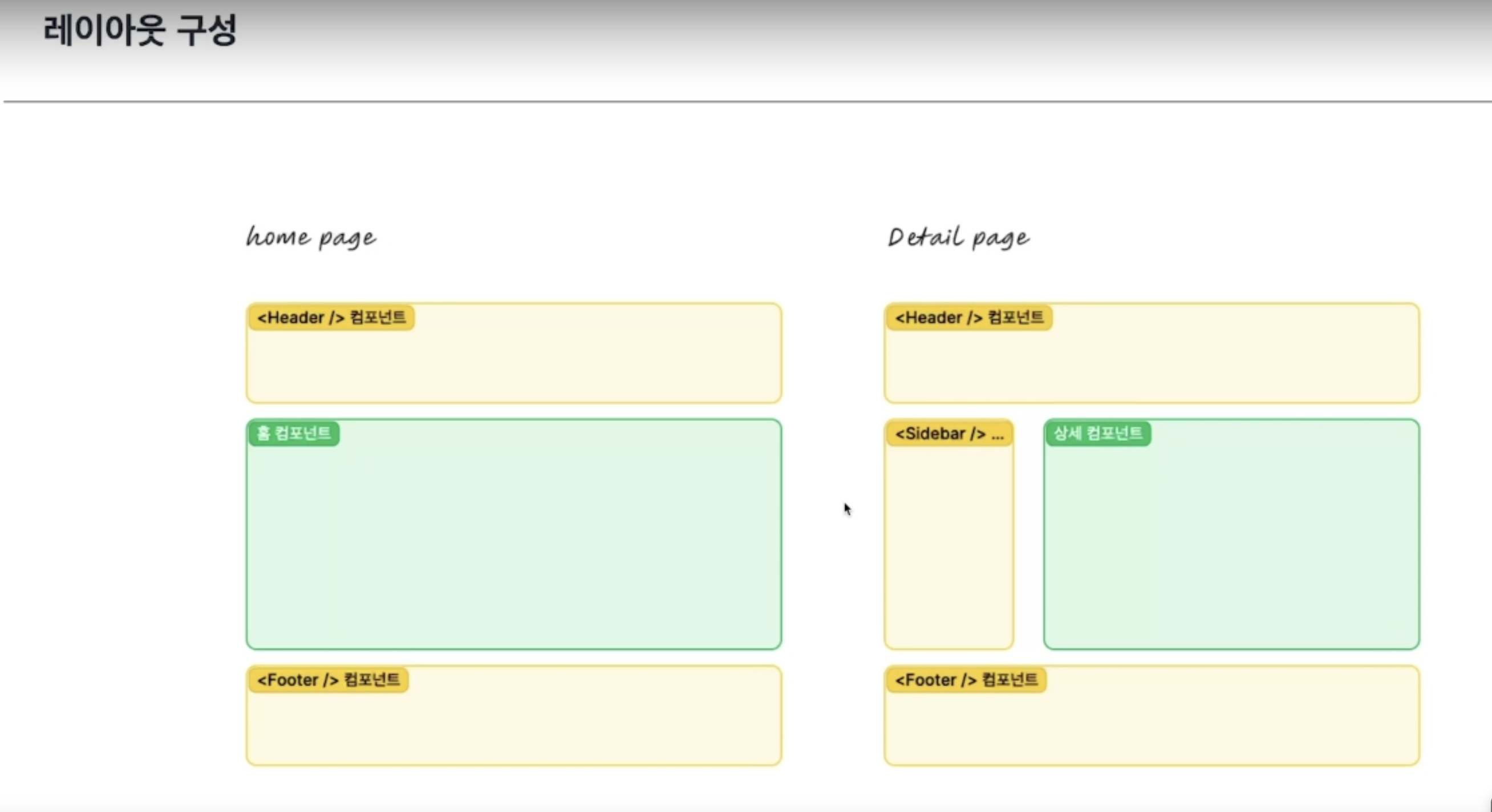Image resolution: width=1492 pixels, height=812 pixels.
Task: Click empty body of Detail page Footer box
Action: click(1152, 728)
